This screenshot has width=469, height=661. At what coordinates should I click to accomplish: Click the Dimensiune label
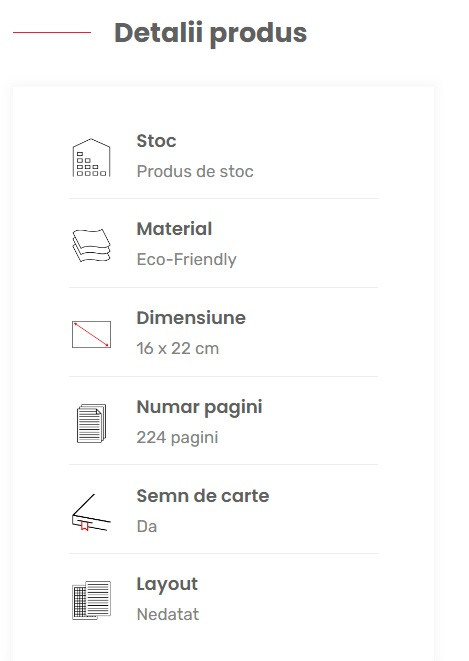pyautogui.click(x=191, y=318)
